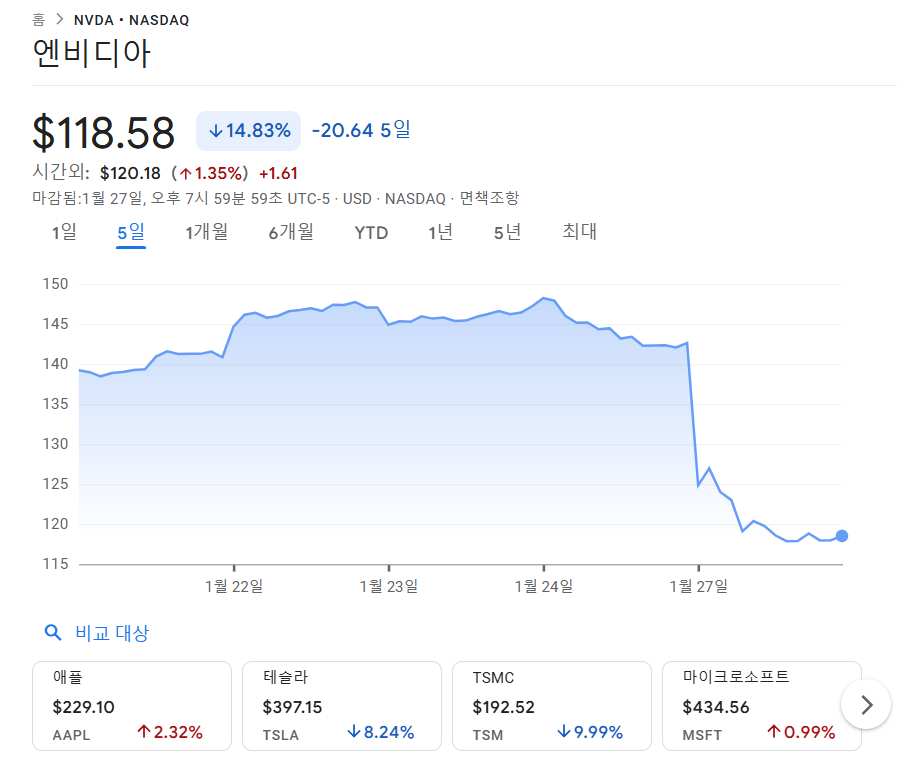Select the 1개월 chart period

tap(206, 231)
